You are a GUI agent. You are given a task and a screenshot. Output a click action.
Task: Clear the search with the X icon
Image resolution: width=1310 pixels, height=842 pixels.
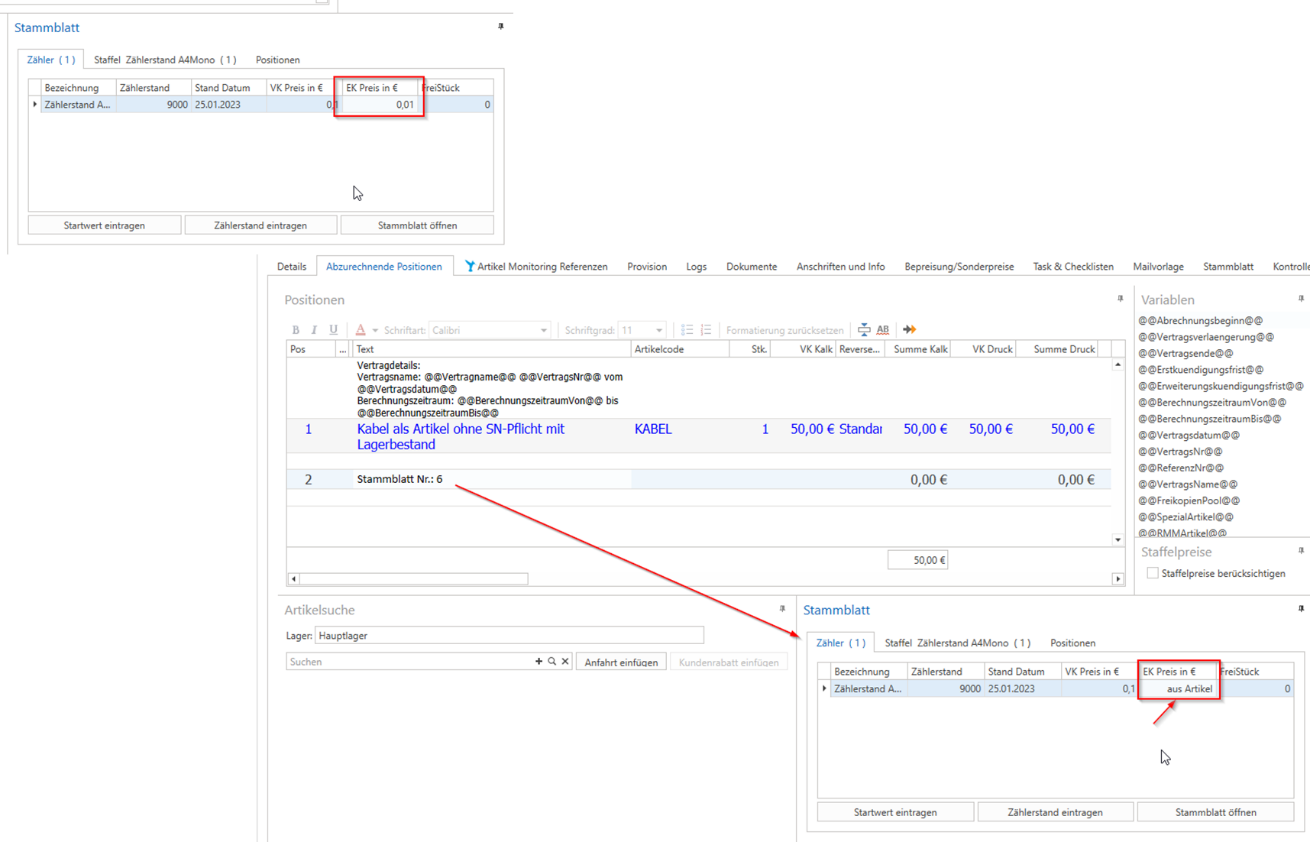coord(565,662)
